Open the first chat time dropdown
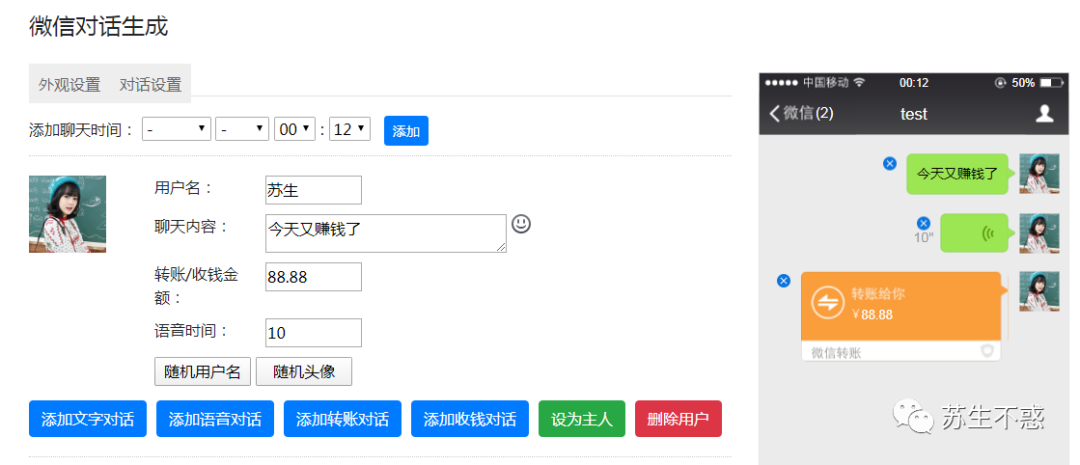 click(176, 129)
